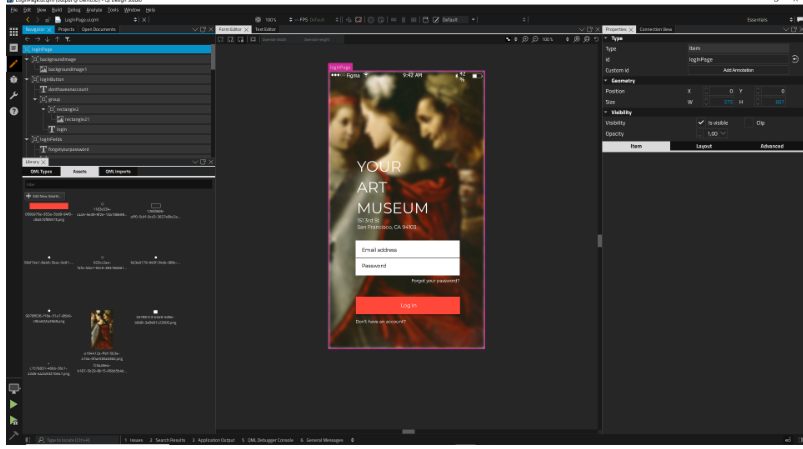Select the red rectangle asset thumbnail
This screenshot has height=449, width=803.
click(49, 206)
